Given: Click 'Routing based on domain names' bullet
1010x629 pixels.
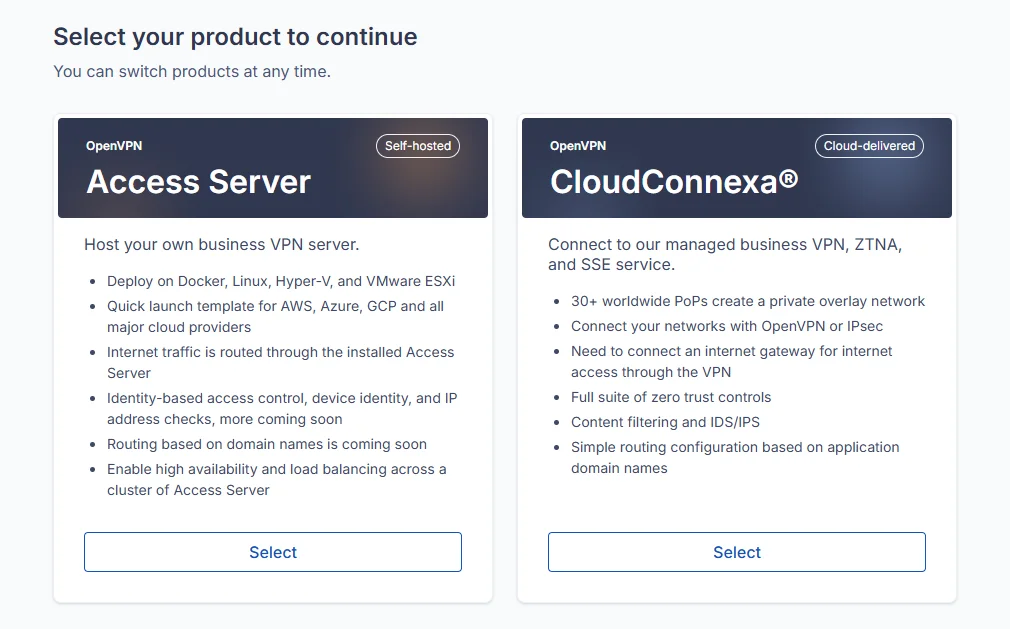Looking at the screenshot, I should point(267,444).
